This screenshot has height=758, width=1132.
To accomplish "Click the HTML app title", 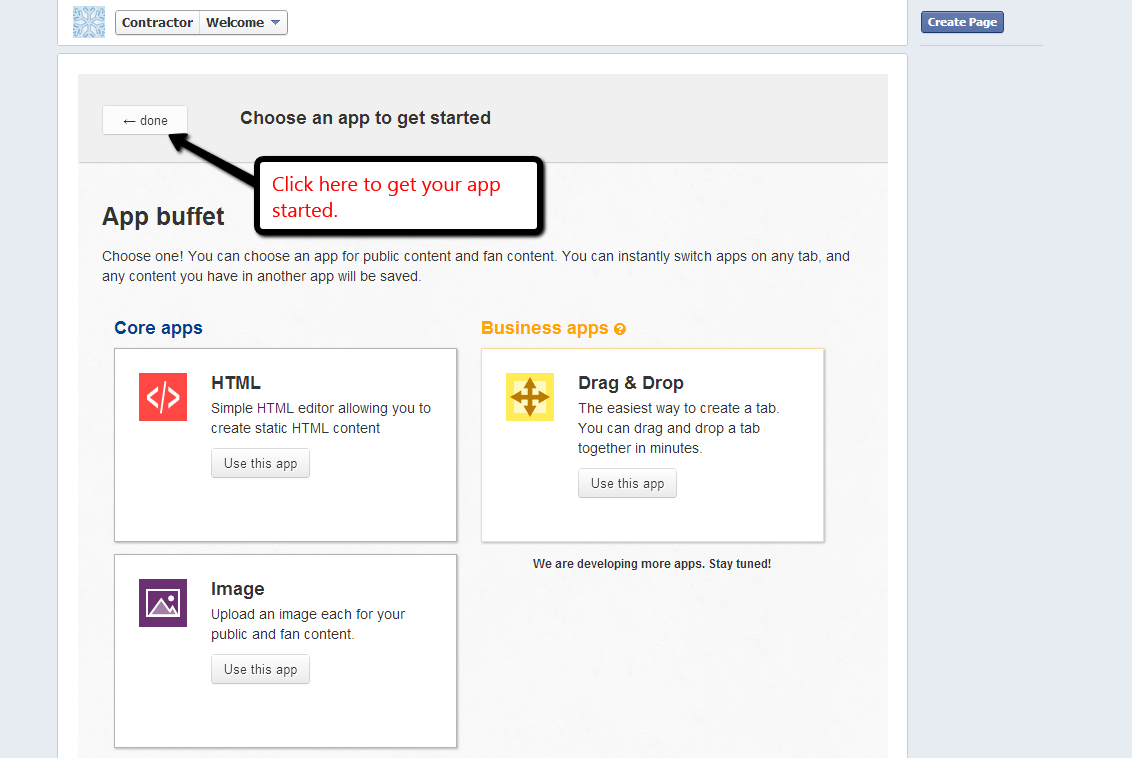I will click(x=236, y=383).
